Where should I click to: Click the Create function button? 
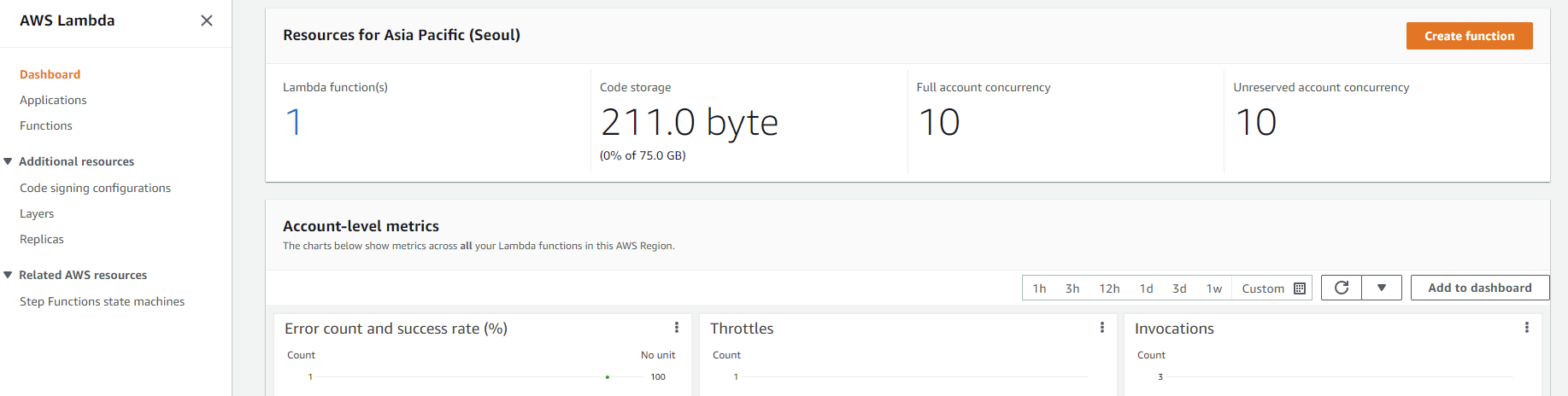tap(1469, 36)
